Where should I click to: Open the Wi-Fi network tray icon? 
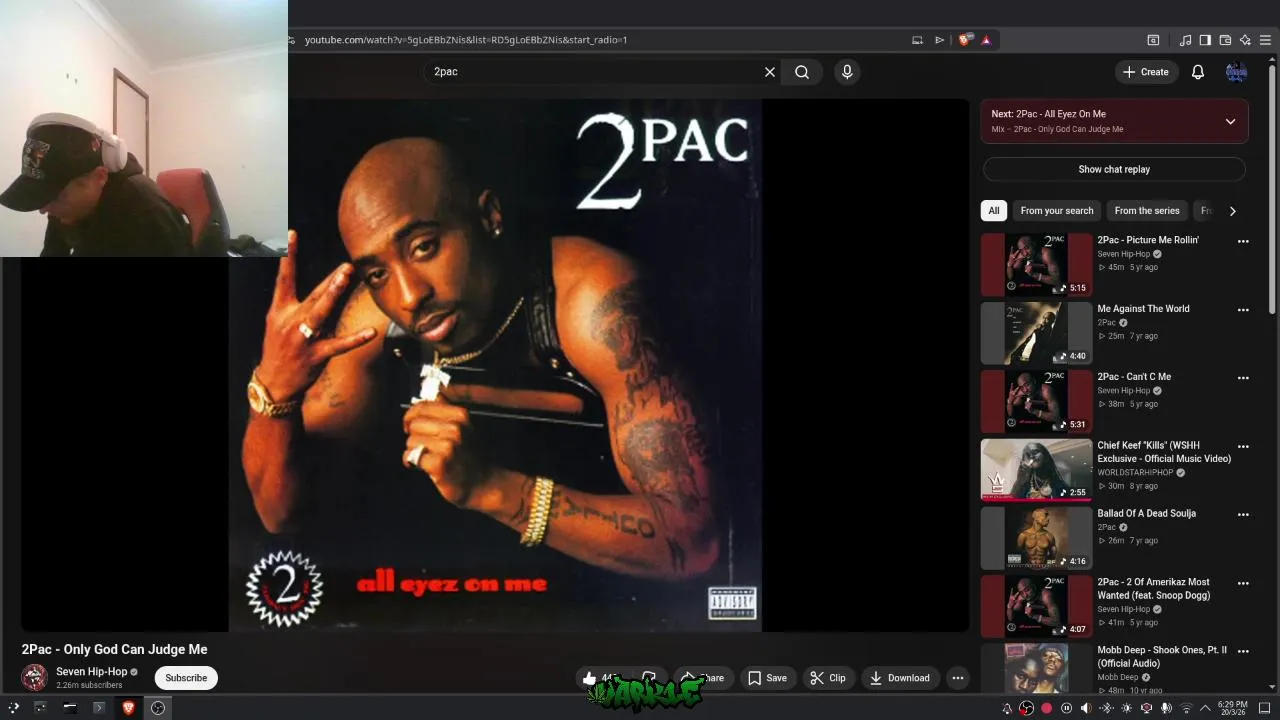1187,708
